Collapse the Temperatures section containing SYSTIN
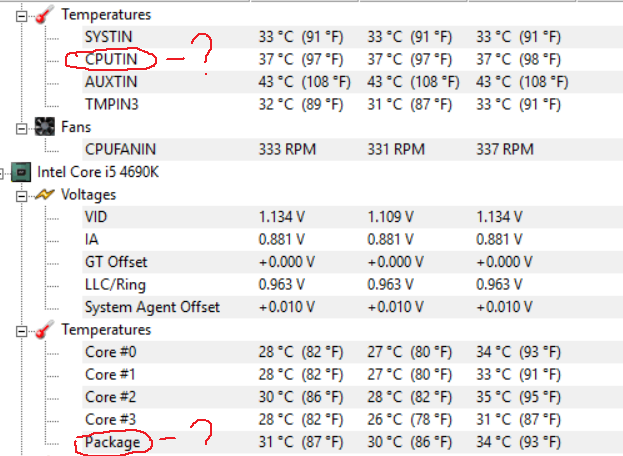 tap(22, 15)
